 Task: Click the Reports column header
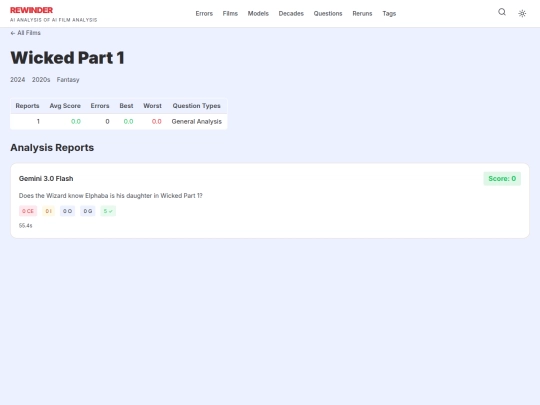point(27,106)
